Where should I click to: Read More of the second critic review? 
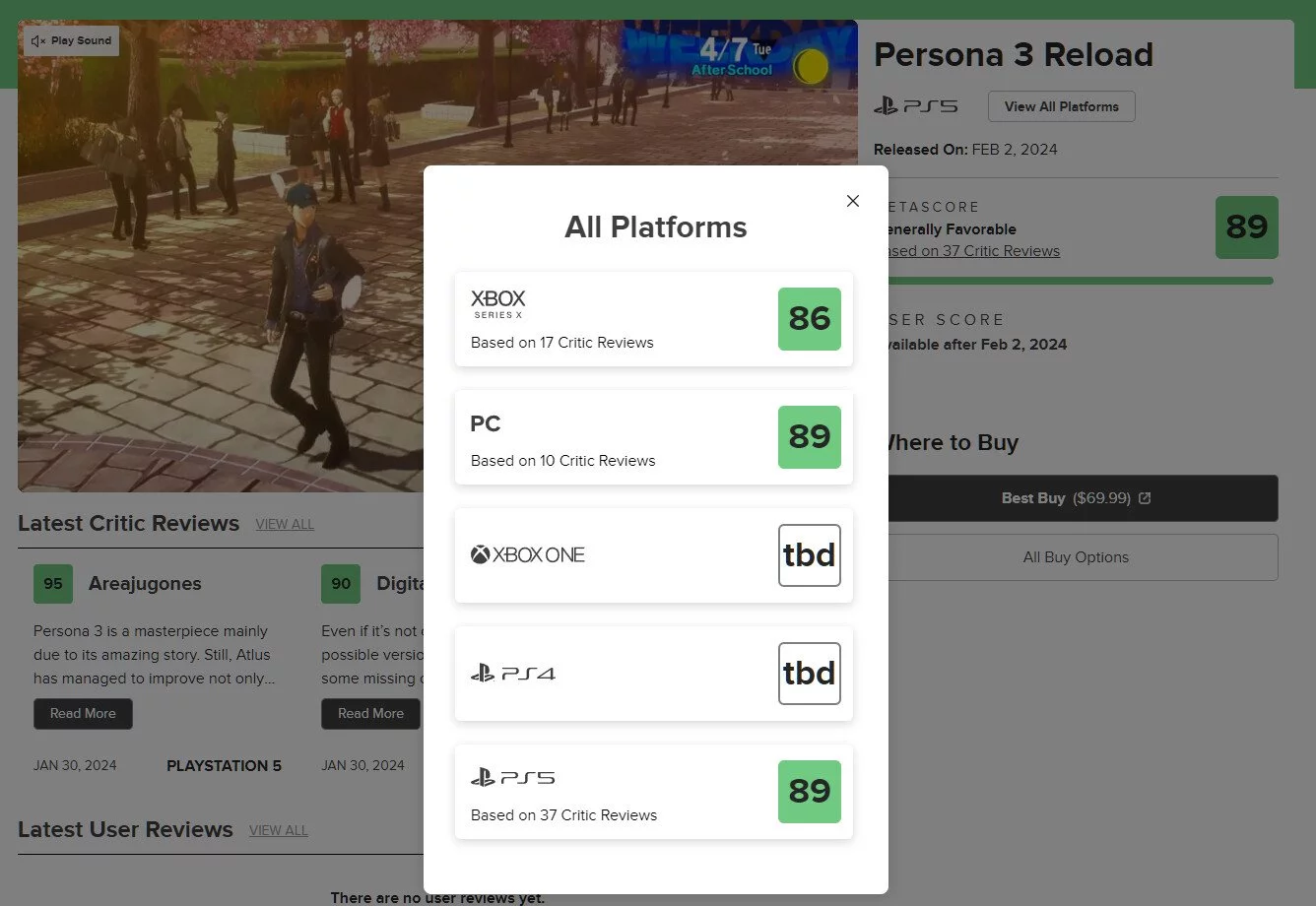point(371,714)
